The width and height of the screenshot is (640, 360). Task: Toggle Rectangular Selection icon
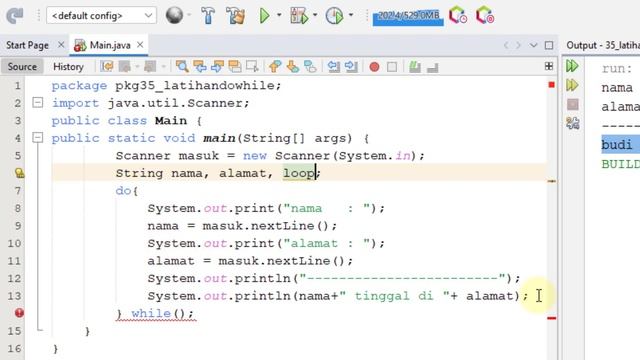(252, 66)
